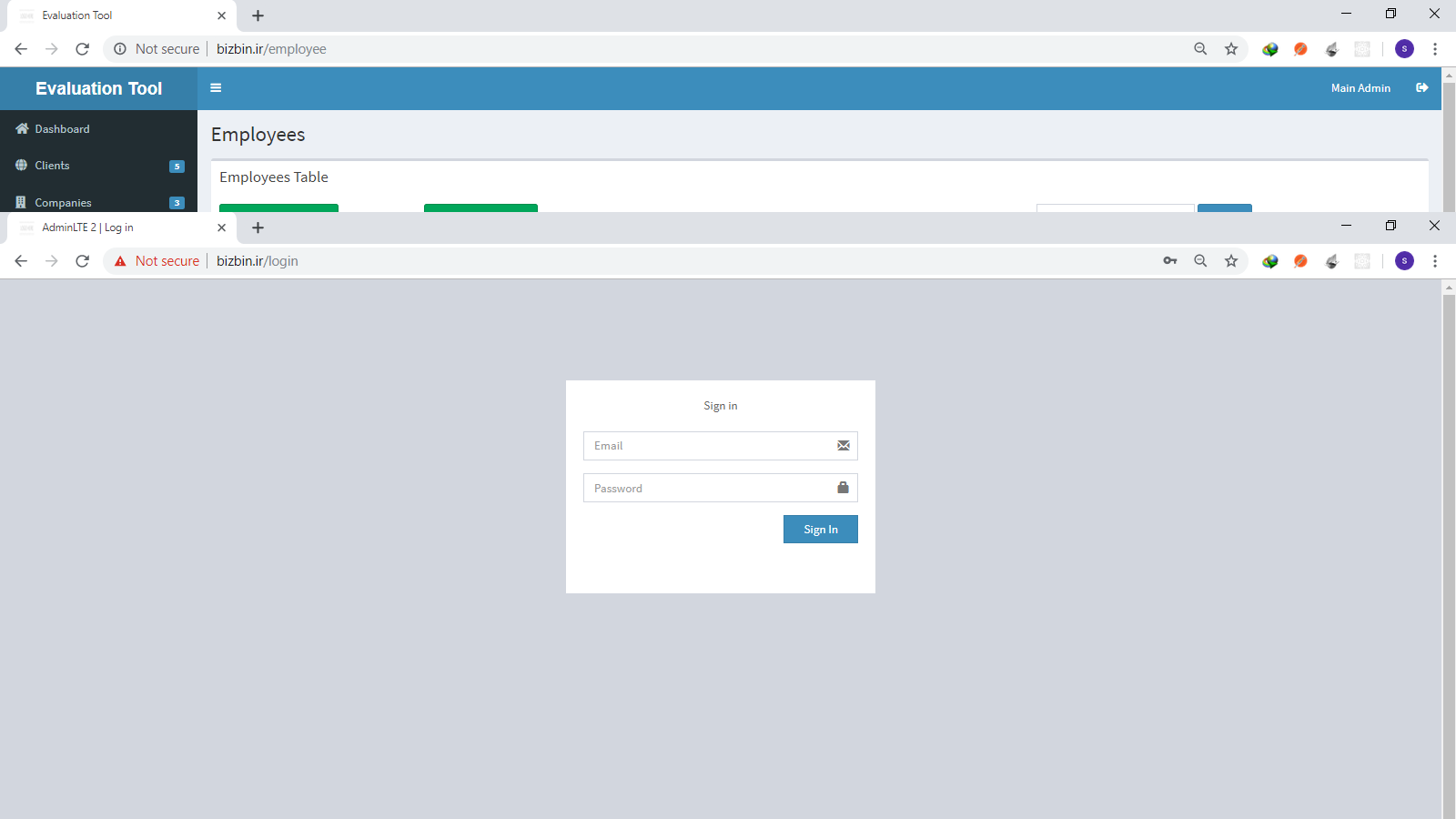Click the Email input field
Image resolution: width=1456 pixels, height=819 pixels.
[x=721, y=446]
